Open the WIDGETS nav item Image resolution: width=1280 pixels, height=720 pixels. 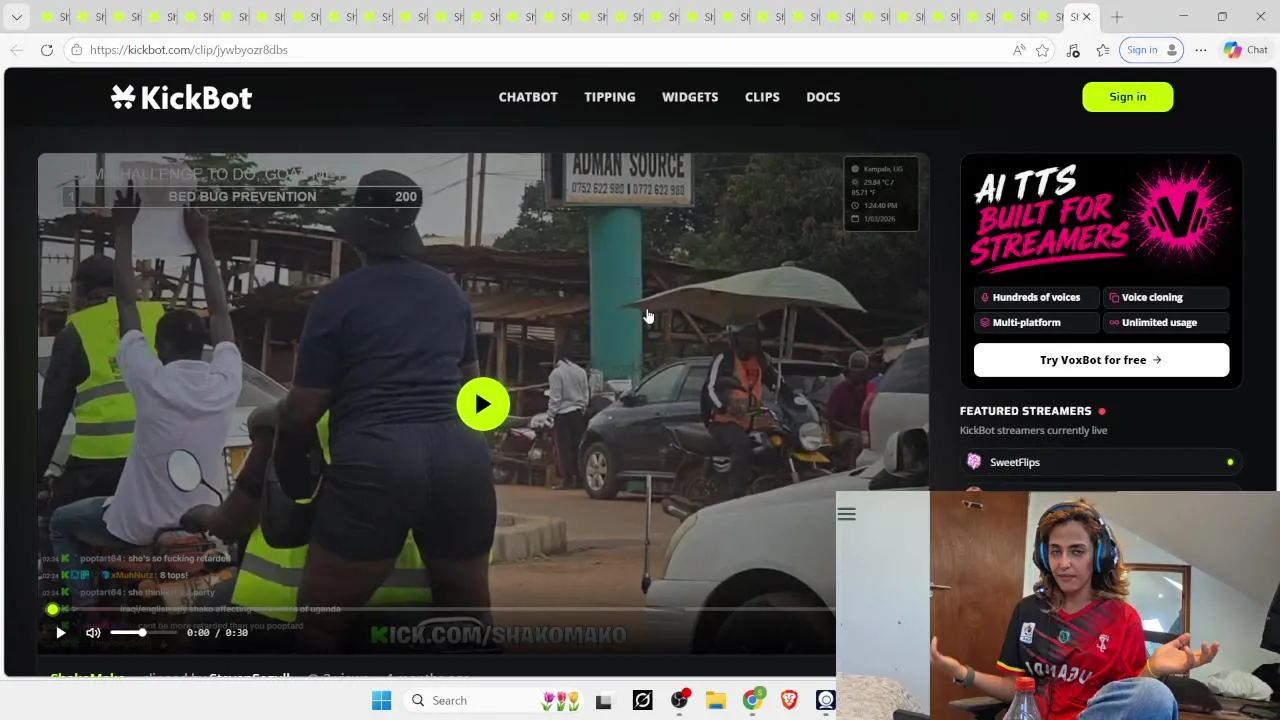coord(690,97)
